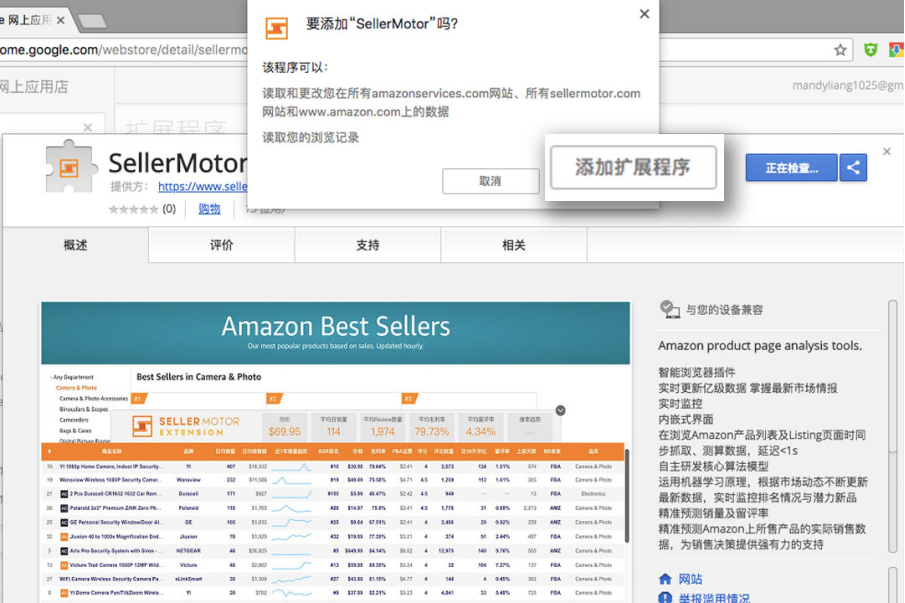Click the green shield extension icon
The image size is (905, 603).
click(870, 50)
